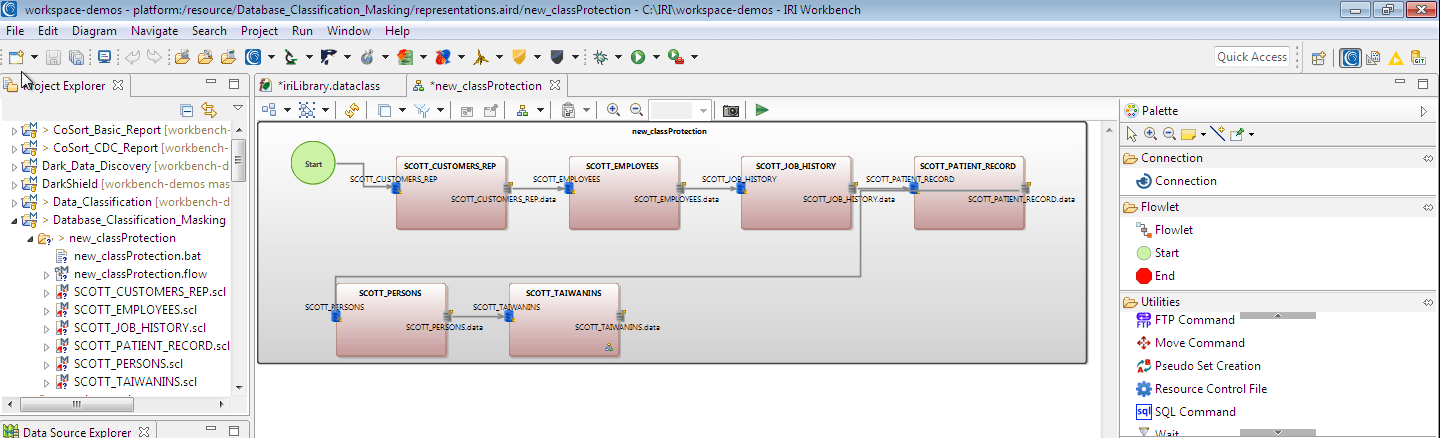Open Project Explorer View Menu triangle
This screenshot has height=438, width=1440.
click(238, 108)
